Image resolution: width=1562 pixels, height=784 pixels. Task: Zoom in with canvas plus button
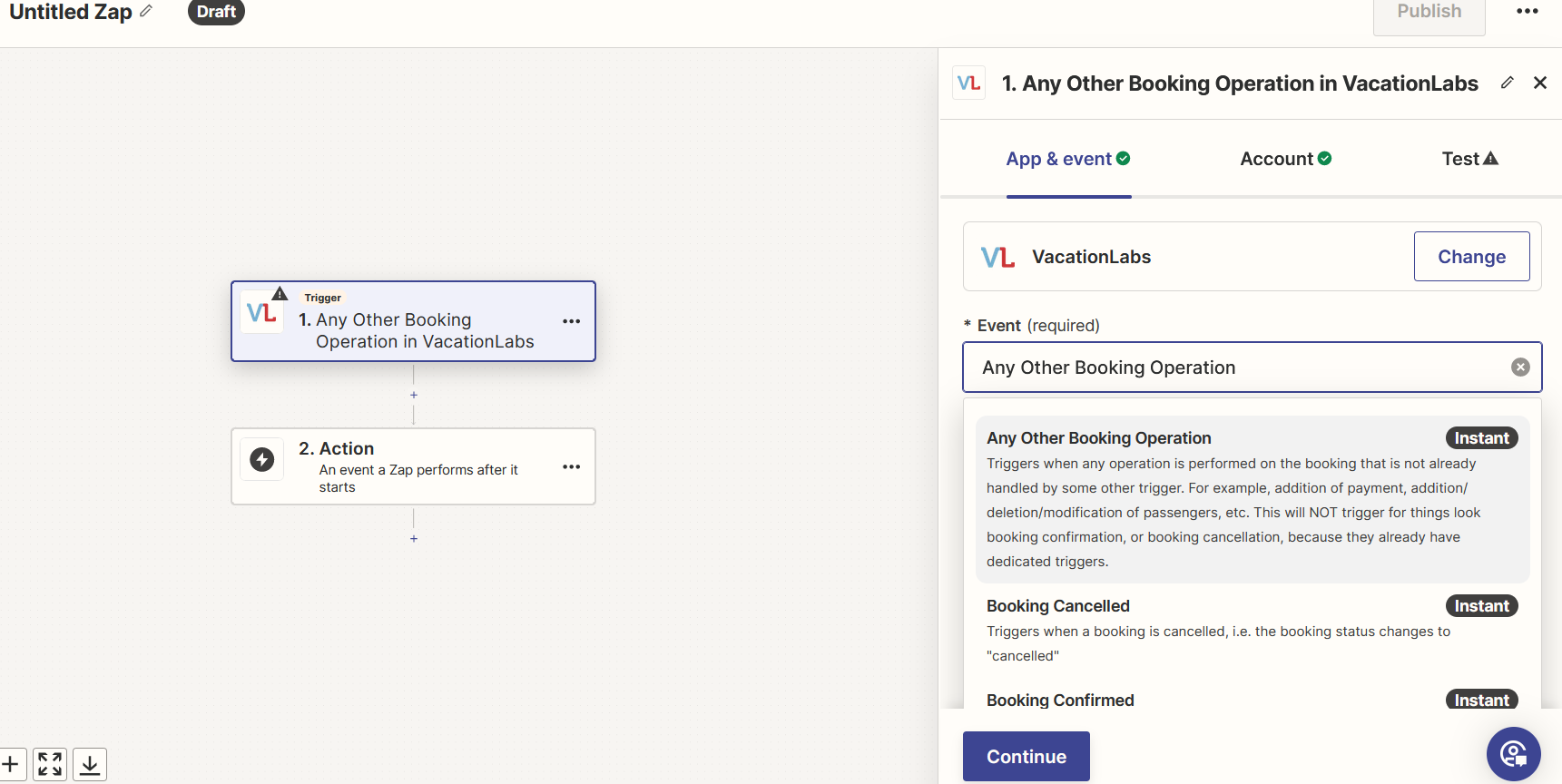tap(10, 764)
